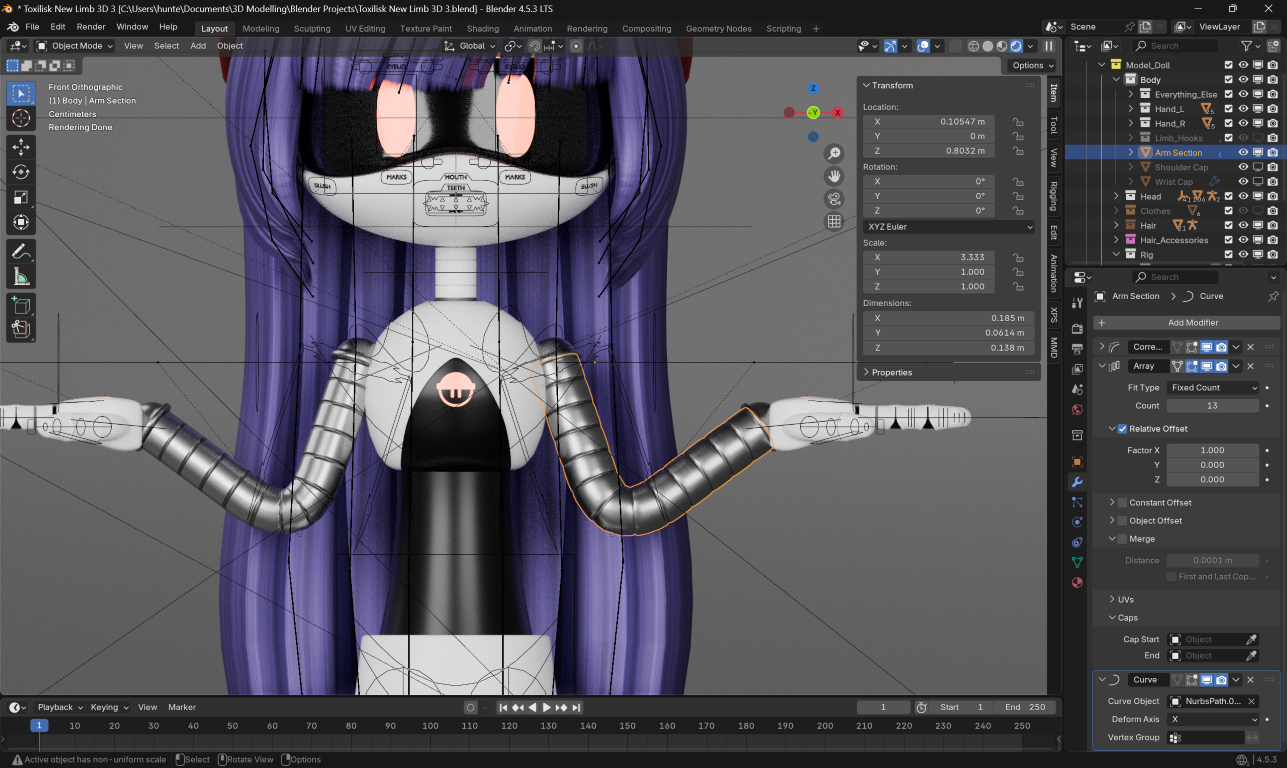Toggle X location lock icon
The width and height of the screenshot is (1287, 768).
coord(1017,122)
